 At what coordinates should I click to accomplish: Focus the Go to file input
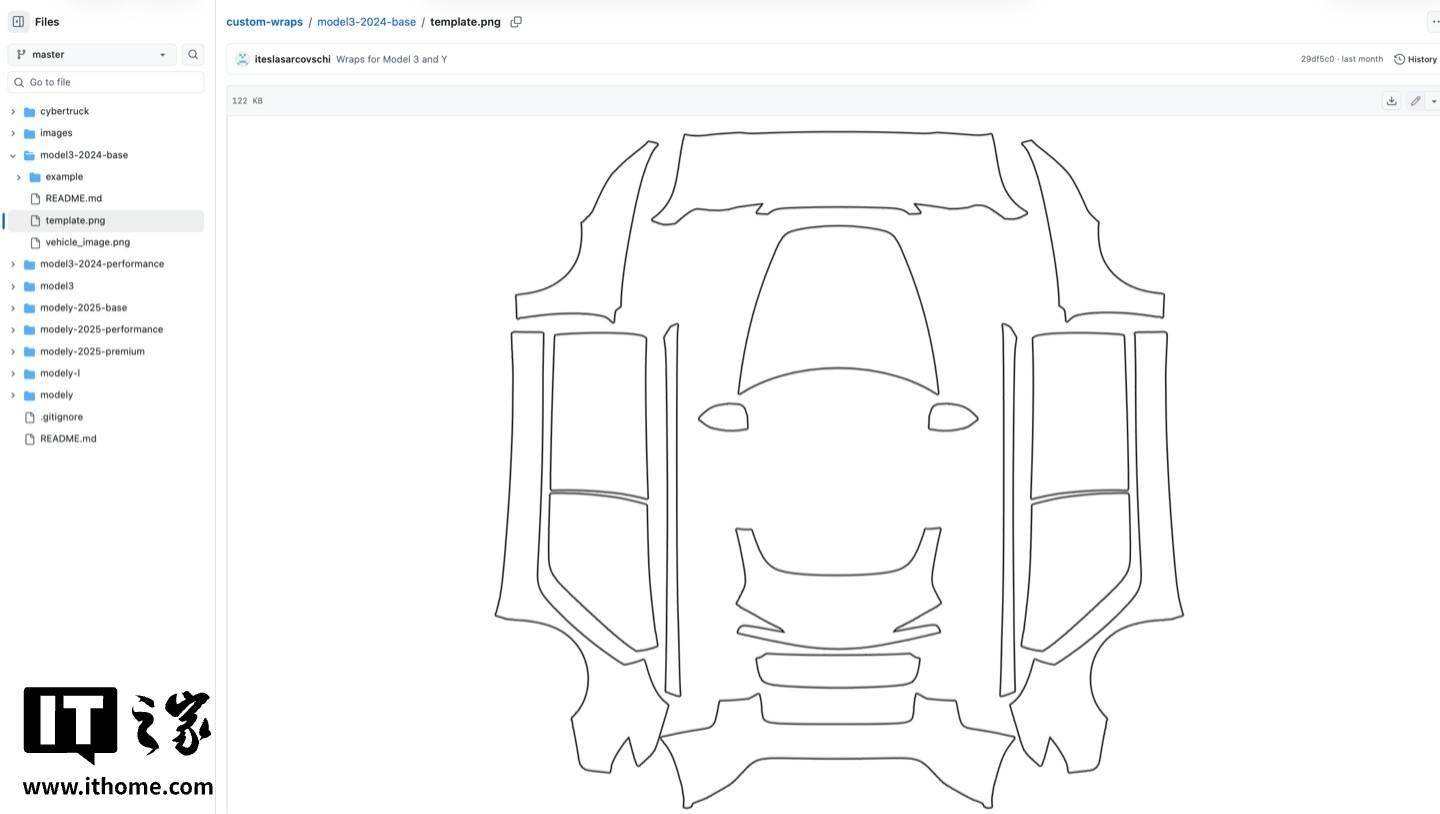click(x=106, y=82)
